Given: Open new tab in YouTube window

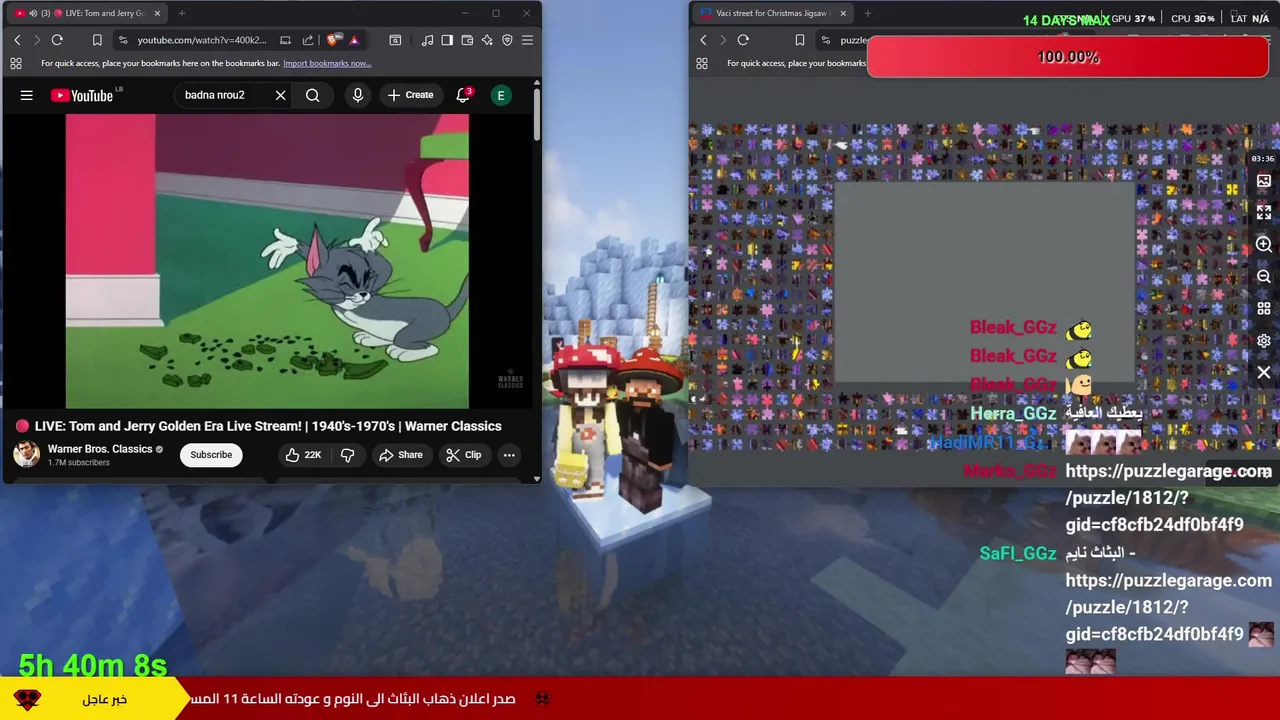Looking at the screenshot, I should click(x=182, y=13).
